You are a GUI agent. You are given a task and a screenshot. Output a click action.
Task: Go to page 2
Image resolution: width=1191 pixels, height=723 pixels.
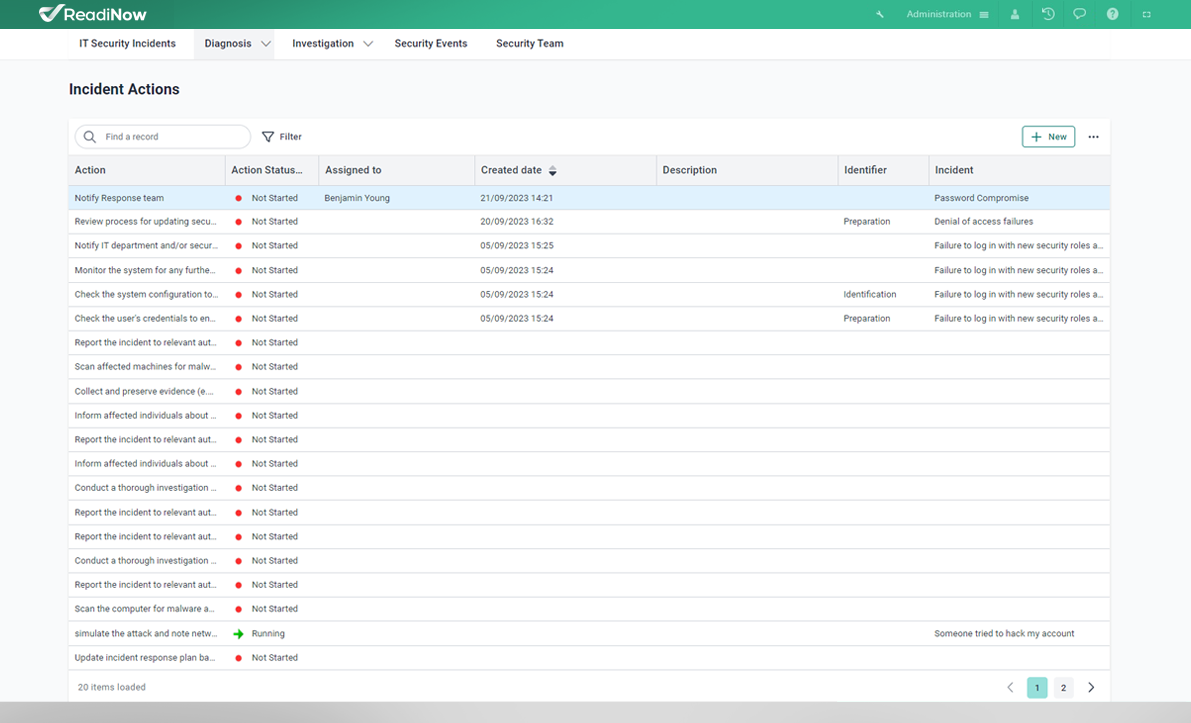pos(1063,687)
